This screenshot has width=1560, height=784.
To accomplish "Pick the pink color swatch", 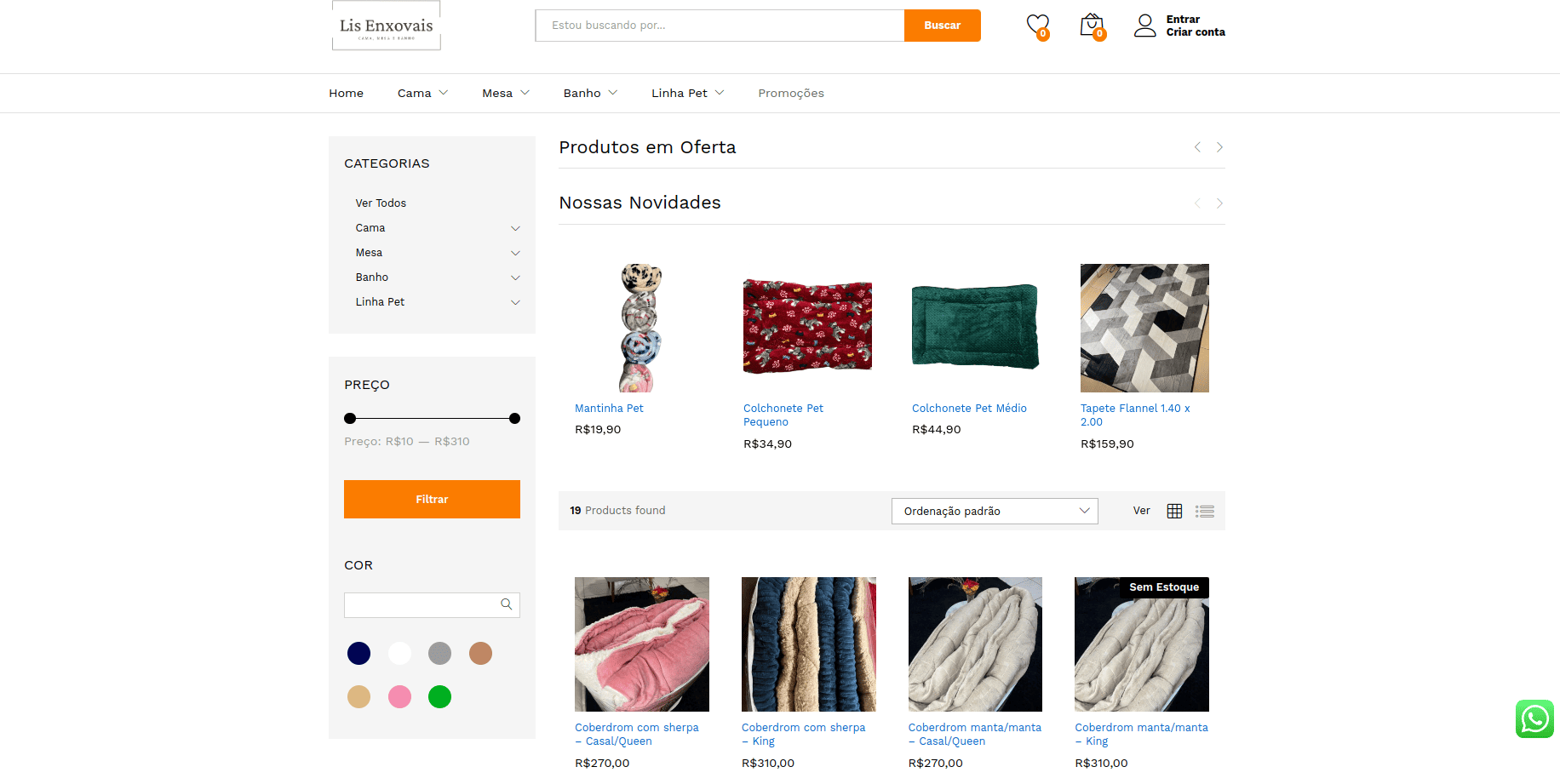I will click(399, 696).
